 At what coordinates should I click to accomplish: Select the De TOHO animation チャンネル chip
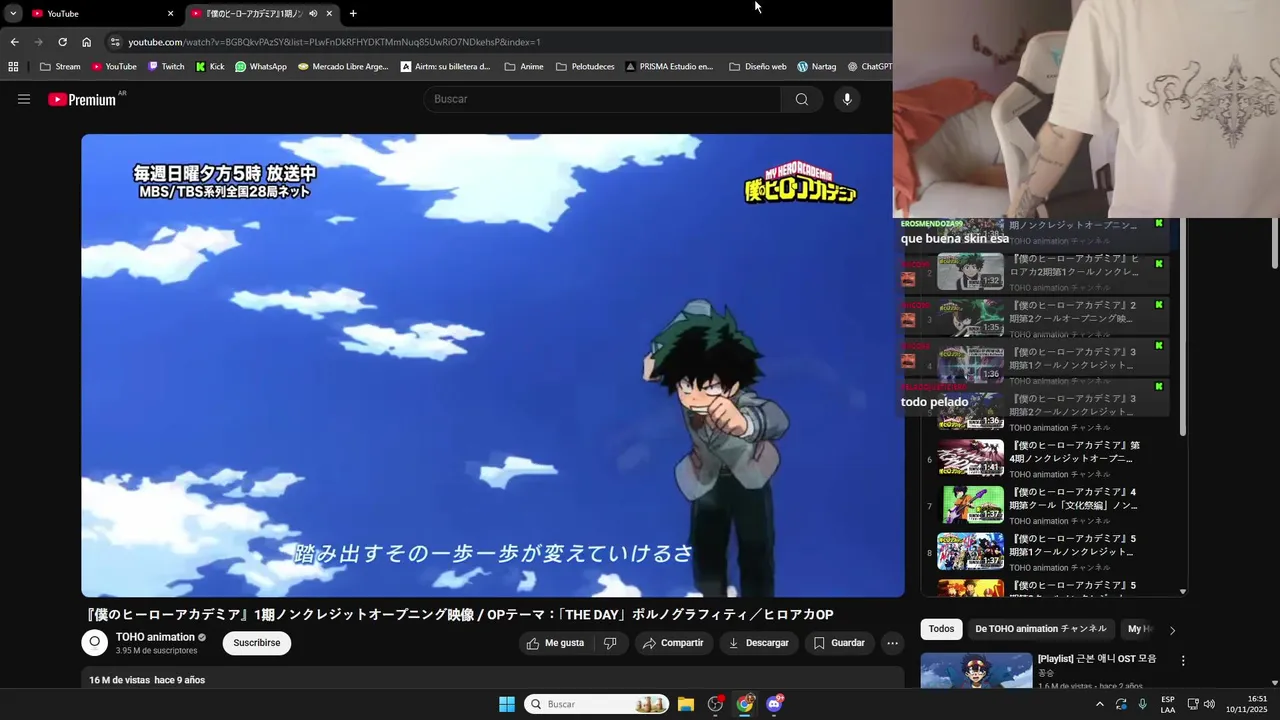(1041, 629)
